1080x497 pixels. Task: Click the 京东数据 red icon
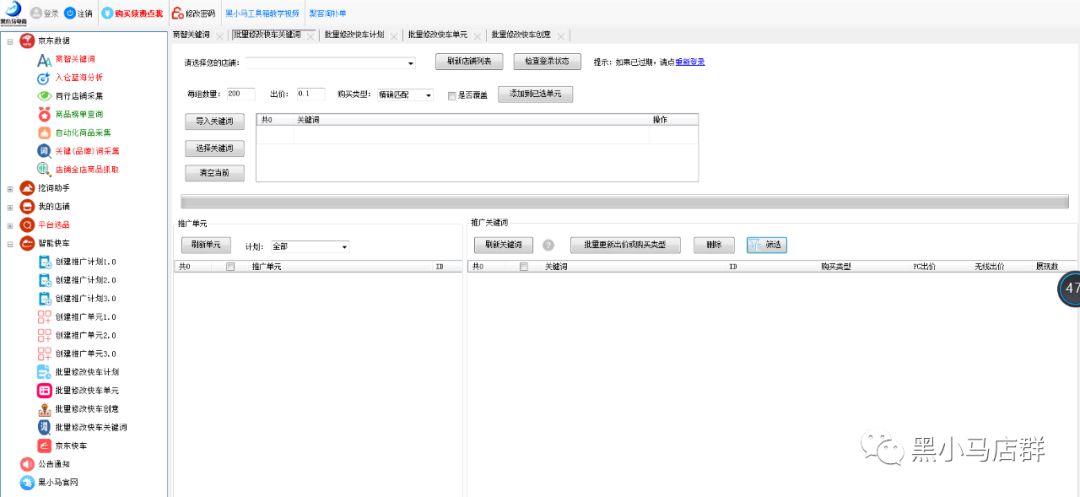coord(27,41)
